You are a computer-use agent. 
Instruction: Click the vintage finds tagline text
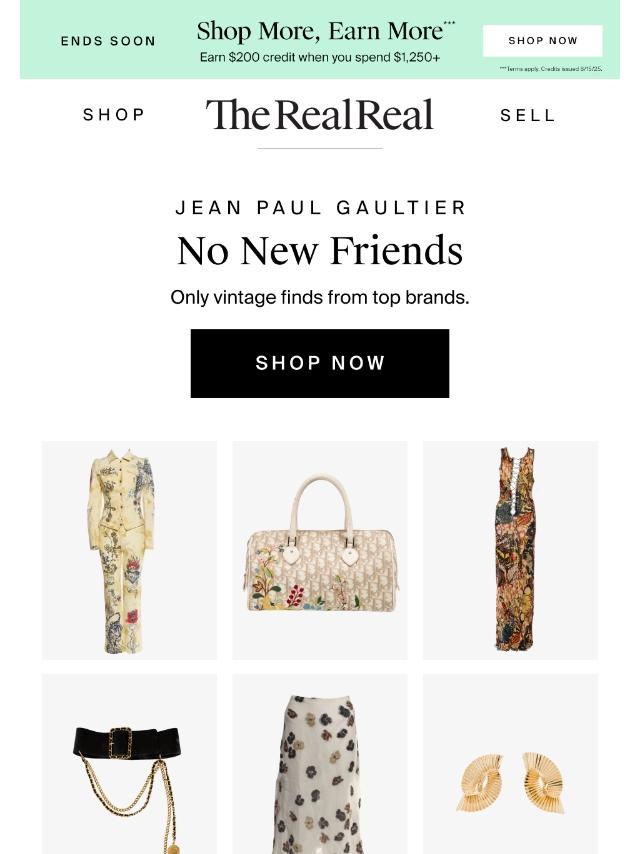[320, 298]
